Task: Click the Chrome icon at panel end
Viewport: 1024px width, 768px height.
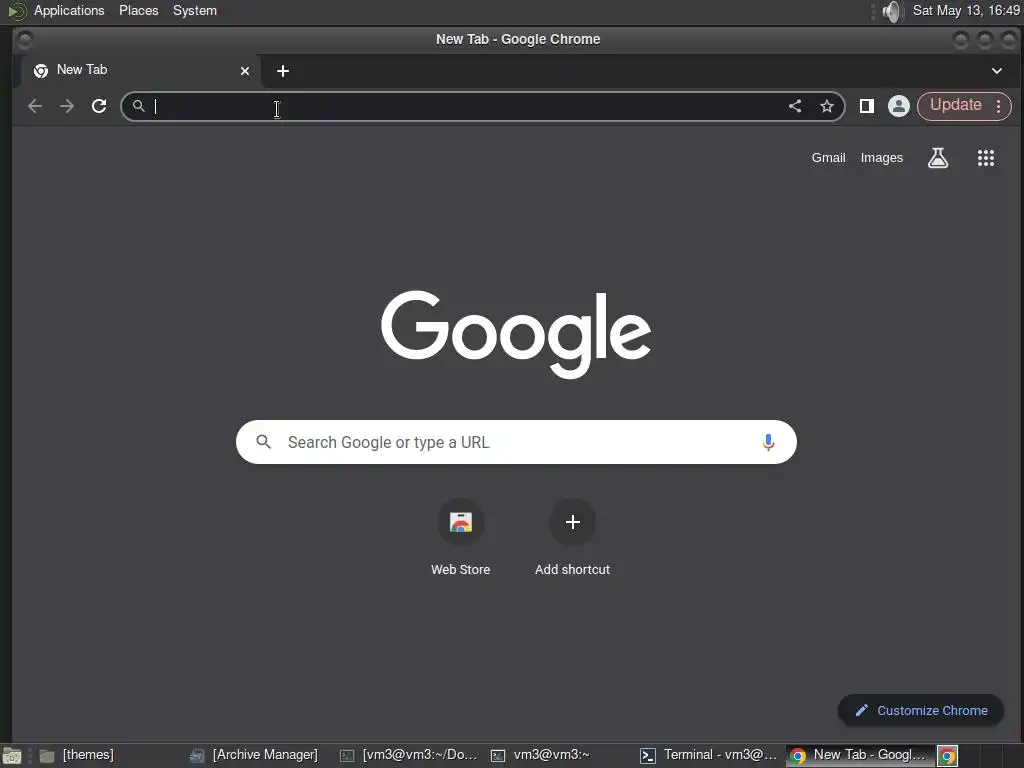Action: point(947,756)
